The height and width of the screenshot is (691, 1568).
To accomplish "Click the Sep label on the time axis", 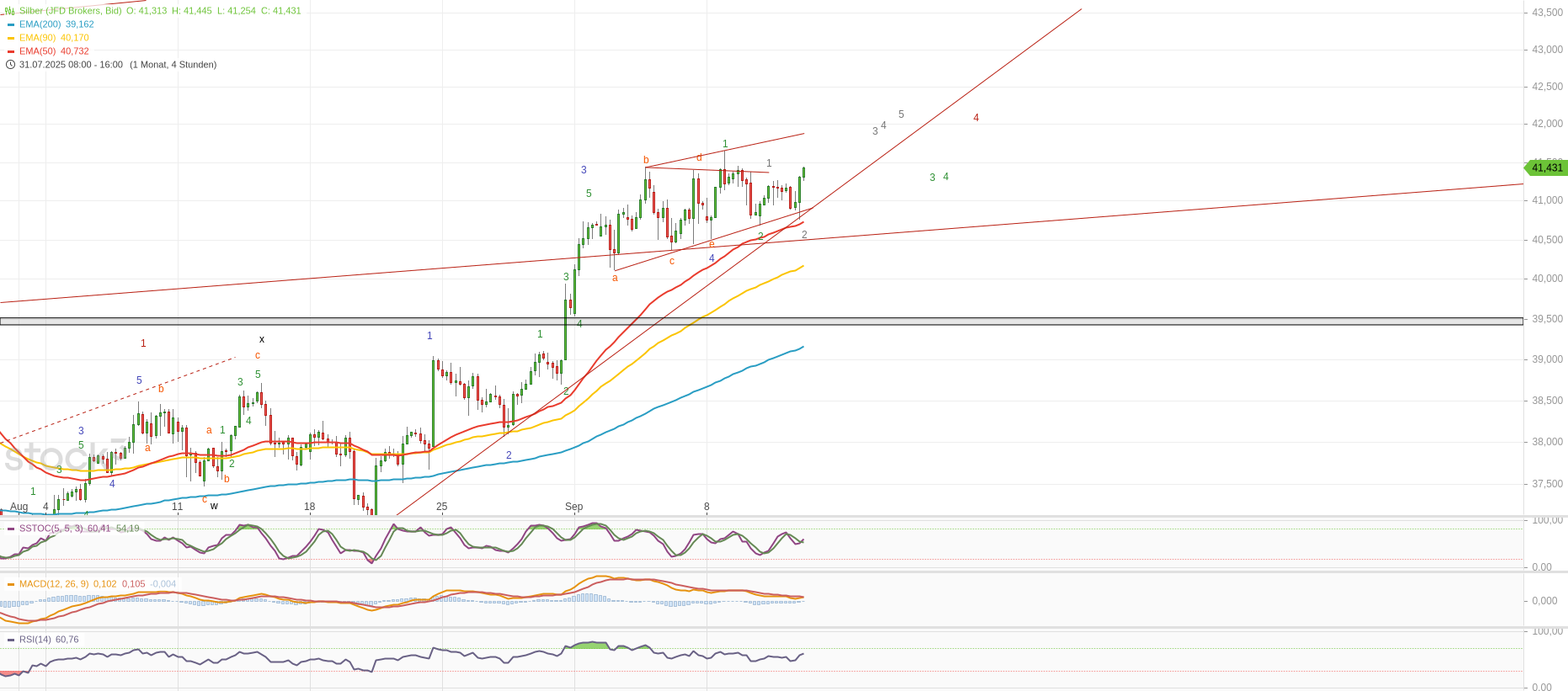I will click(573, 507).
